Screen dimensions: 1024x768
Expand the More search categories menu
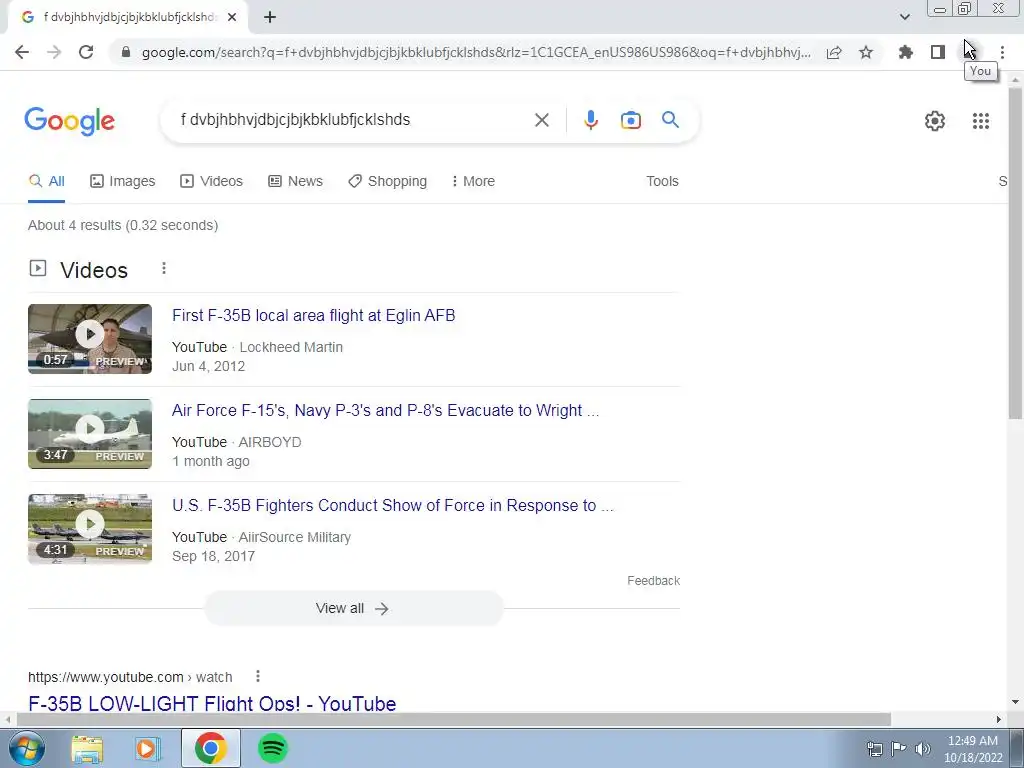pyautogui.click(x=473, y=182)
